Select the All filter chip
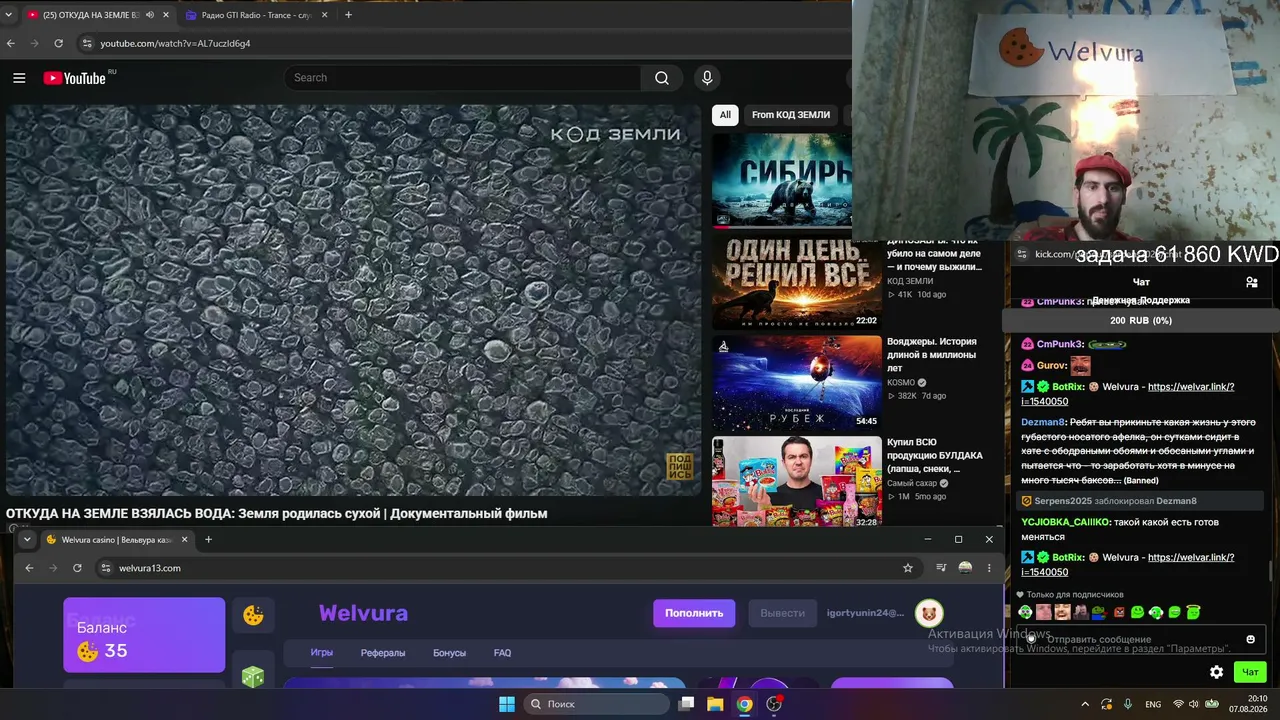 tap(725, 115)
